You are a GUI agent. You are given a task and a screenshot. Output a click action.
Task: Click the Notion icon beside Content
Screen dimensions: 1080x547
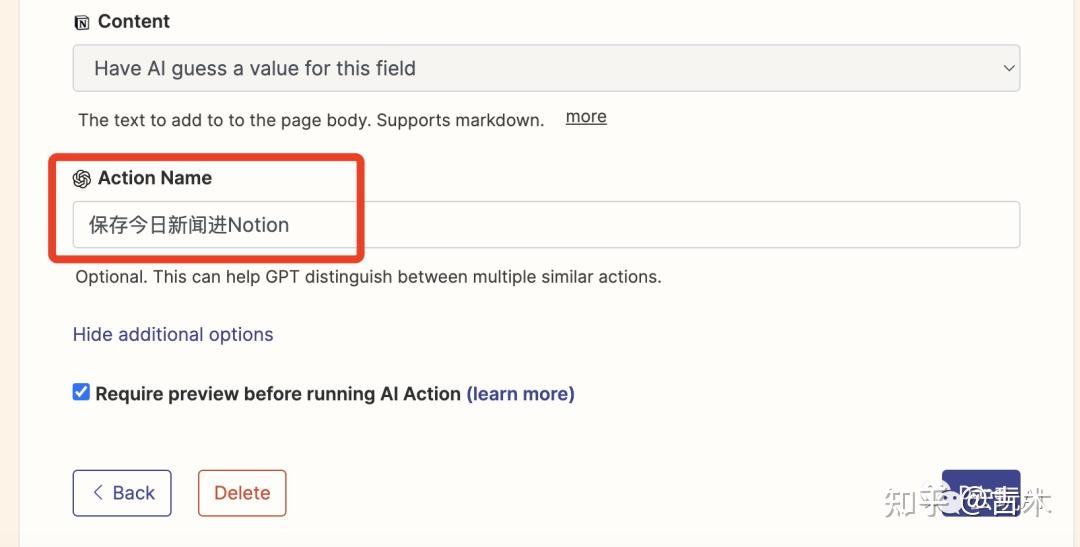(82, 22)
